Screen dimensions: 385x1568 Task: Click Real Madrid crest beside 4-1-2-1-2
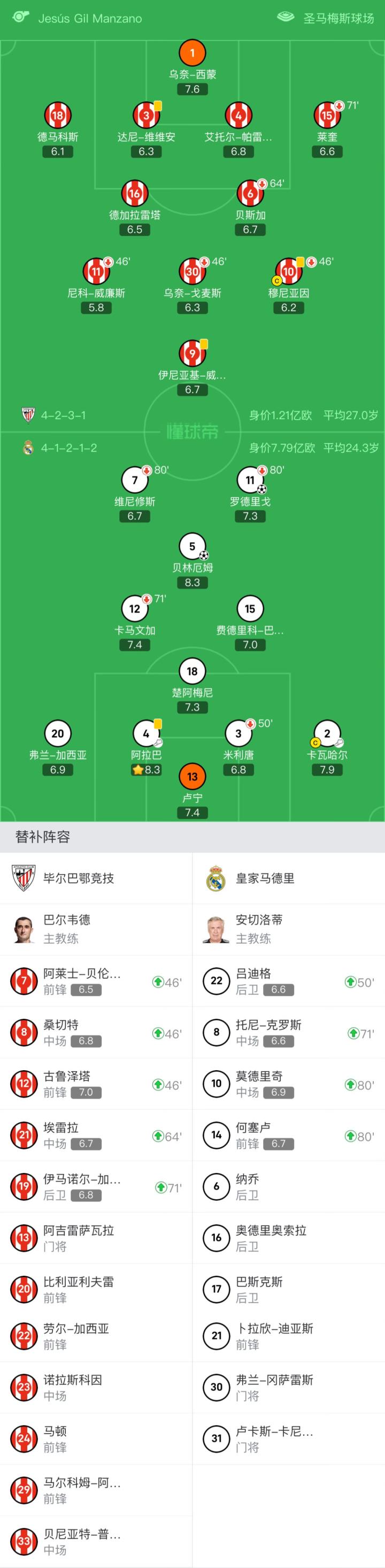coord(27,448)
